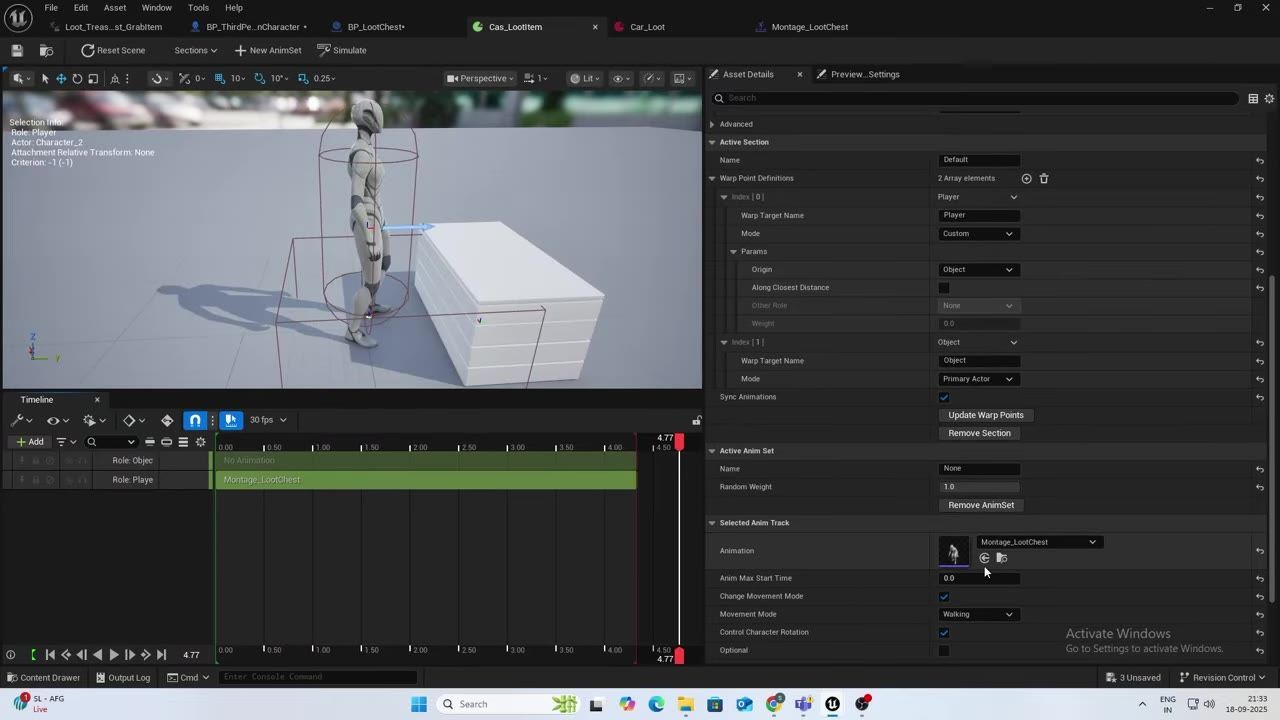Save the current asset via floppy icon
Screen dimensions: 1280x720
(x=17, y=50)
